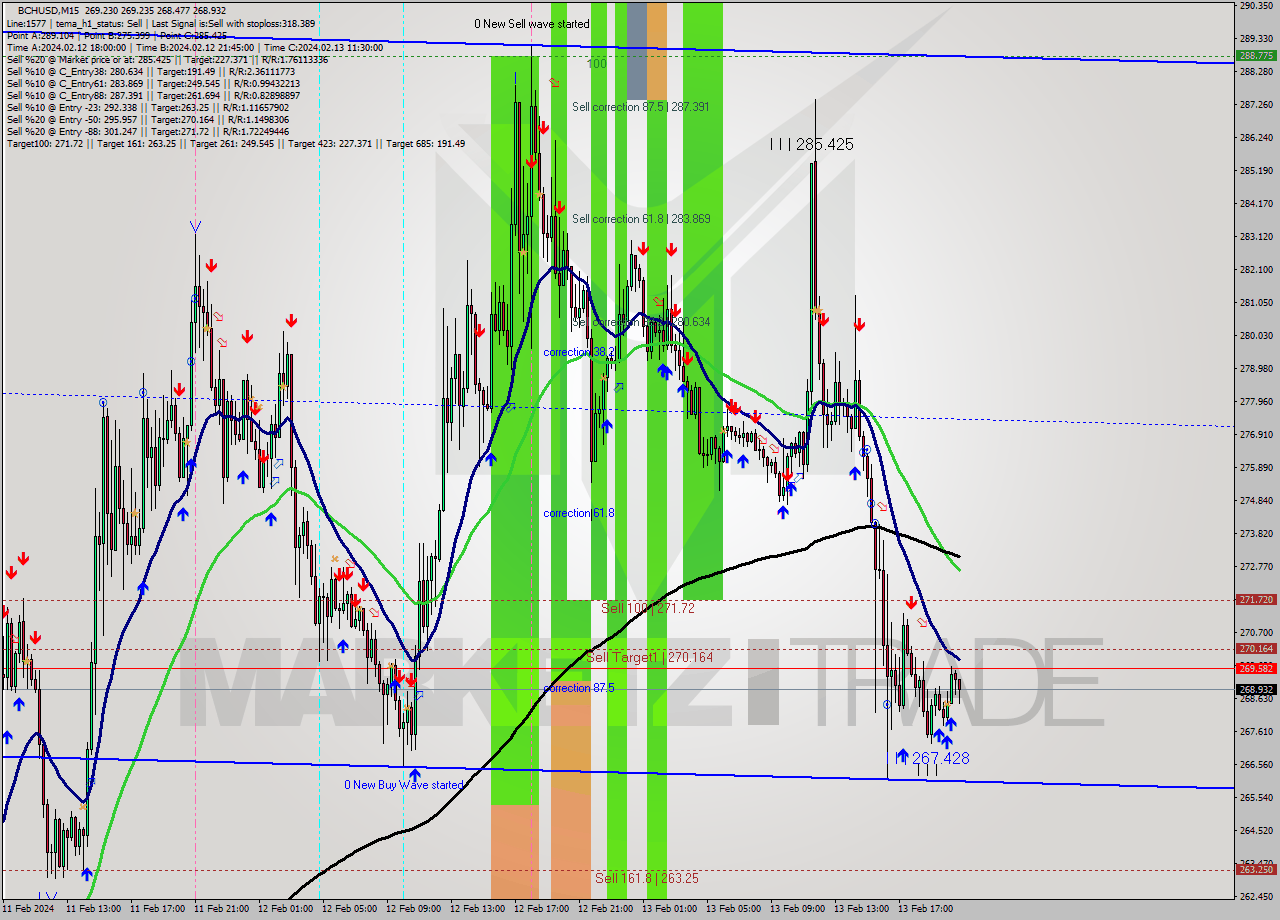
Task: Select the '13 Feb 05:00' time axis label
Action: 733,909
